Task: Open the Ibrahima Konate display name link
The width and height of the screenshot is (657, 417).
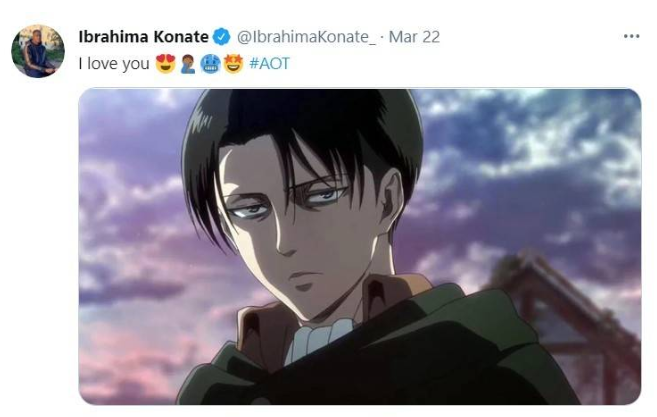Action: point(143,37)
